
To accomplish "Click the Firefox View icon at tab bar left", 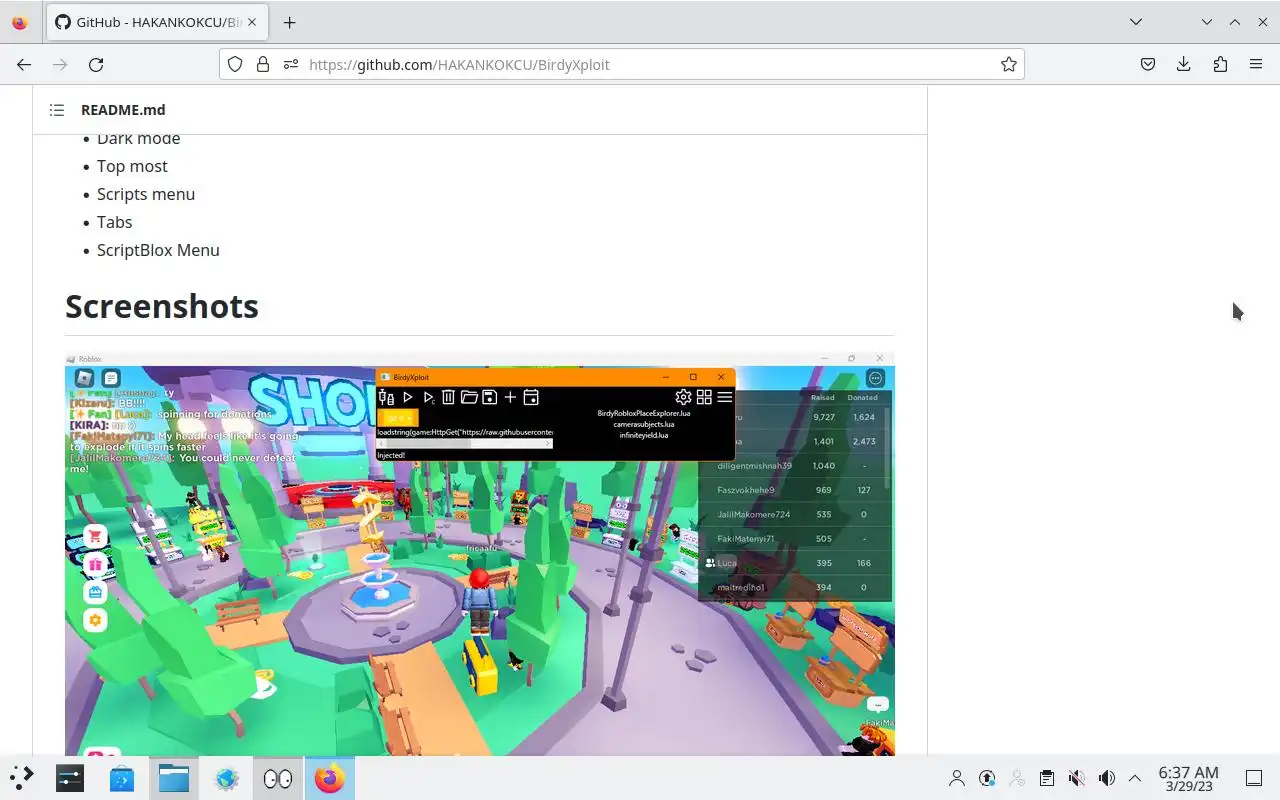I will point(20,22).
